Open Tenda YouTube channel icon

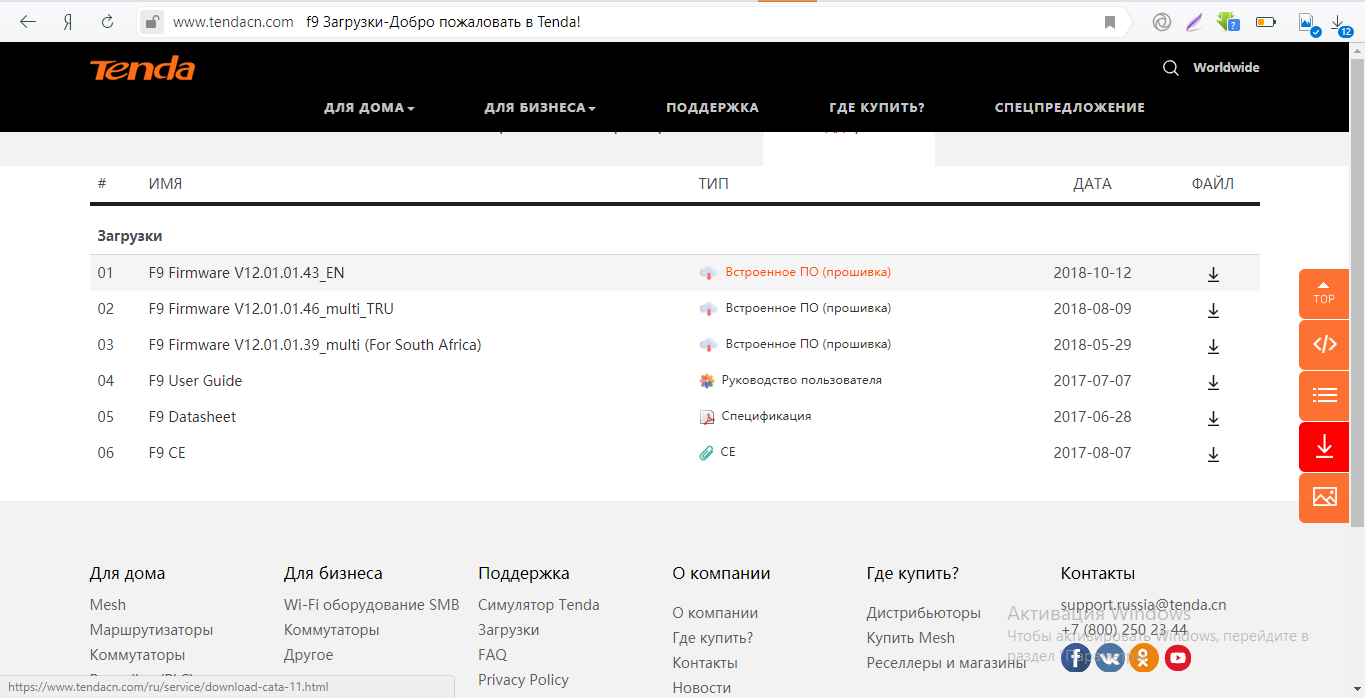click(x=1178, y=657)
